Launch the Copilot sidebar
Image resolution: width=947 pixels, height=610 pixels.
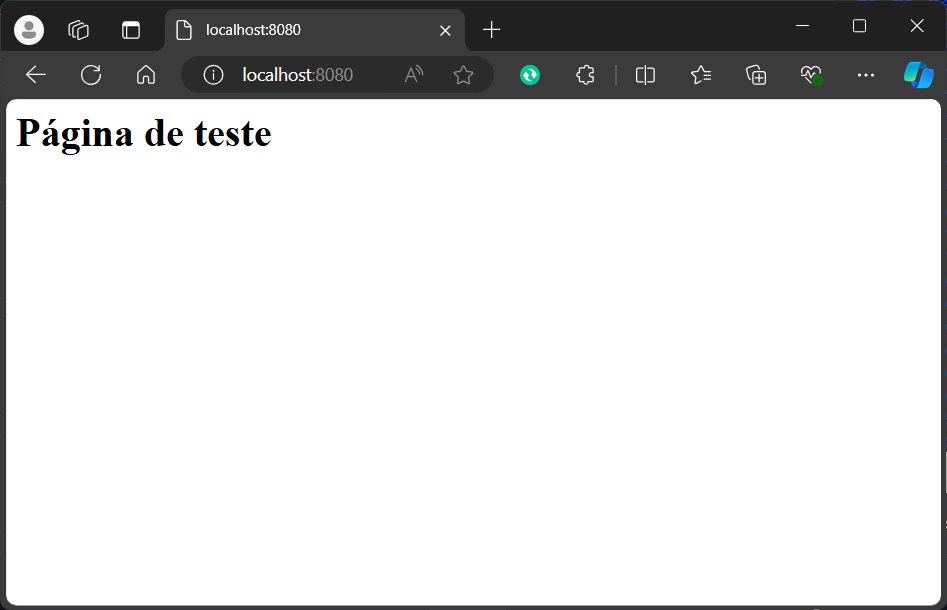(x=918, y=75)
